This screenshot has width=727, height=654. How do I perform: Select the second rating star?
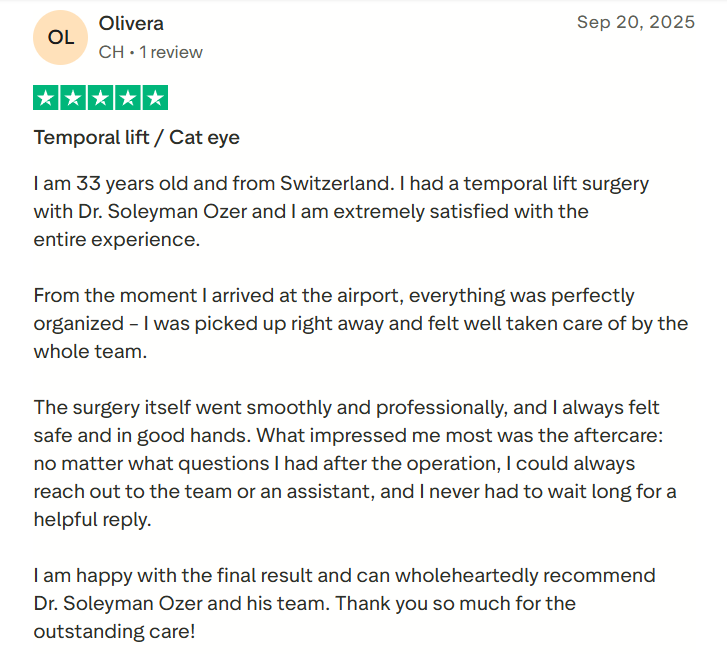pyautogui.click(x=73, y=98)
